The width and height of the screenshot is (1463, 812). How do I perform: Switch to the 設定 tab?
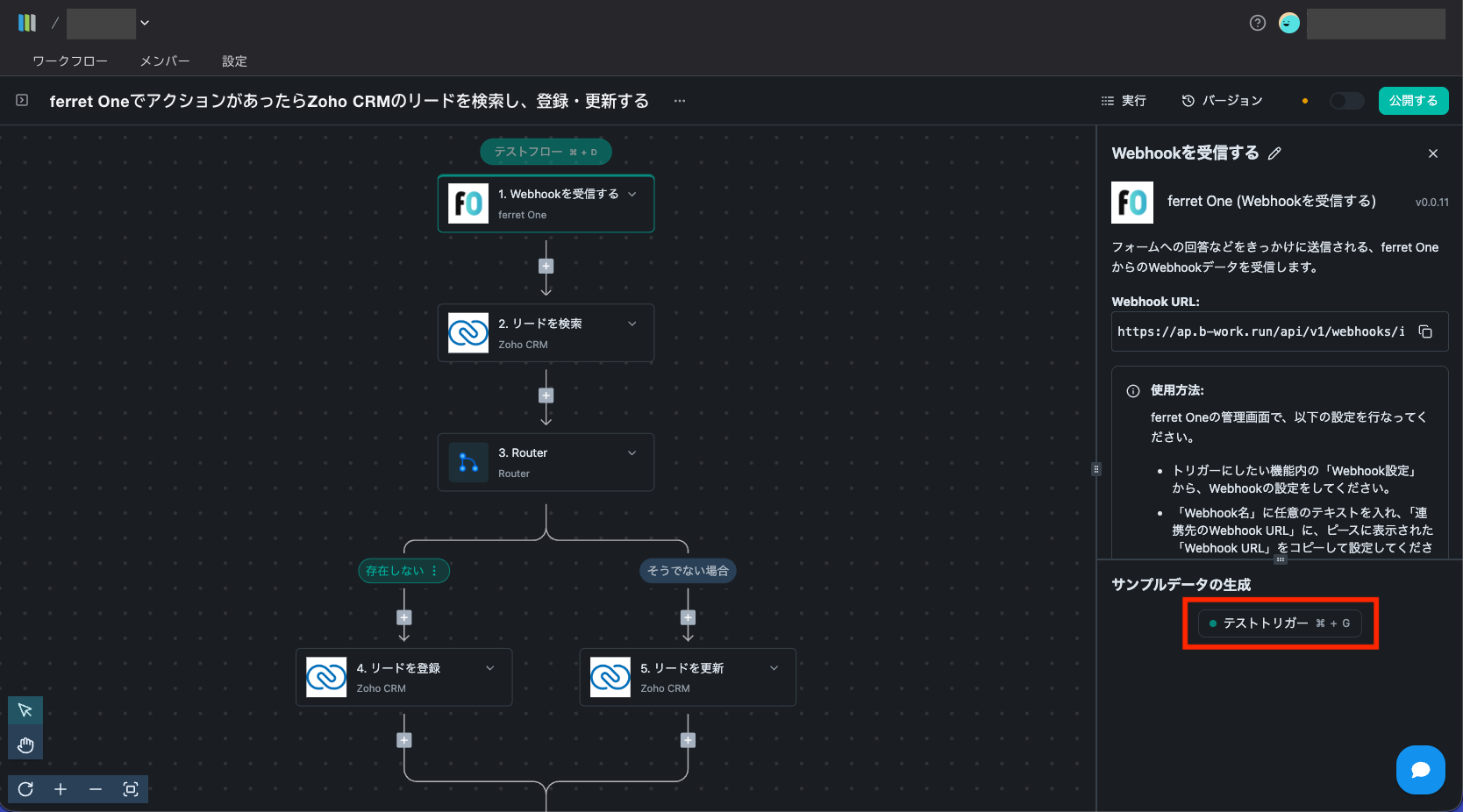(x=234, y=61)
